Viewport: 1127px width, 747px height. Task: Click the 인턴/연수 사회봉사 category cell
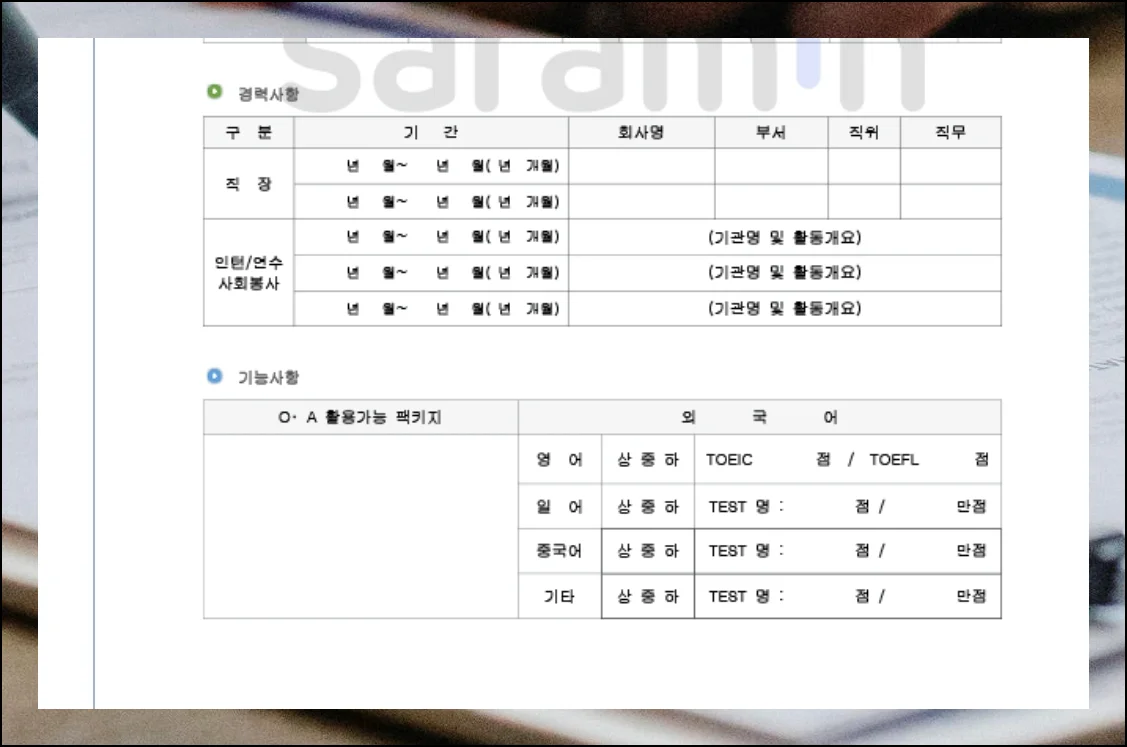[248, 272]
